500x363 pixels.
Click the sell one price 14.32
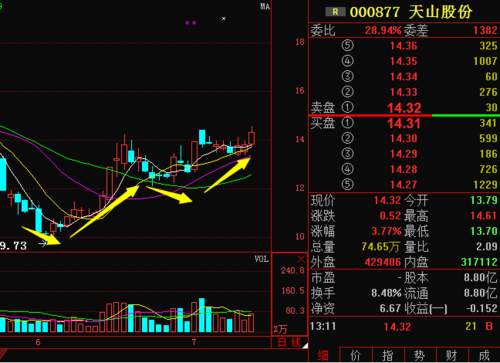[404, 108]
